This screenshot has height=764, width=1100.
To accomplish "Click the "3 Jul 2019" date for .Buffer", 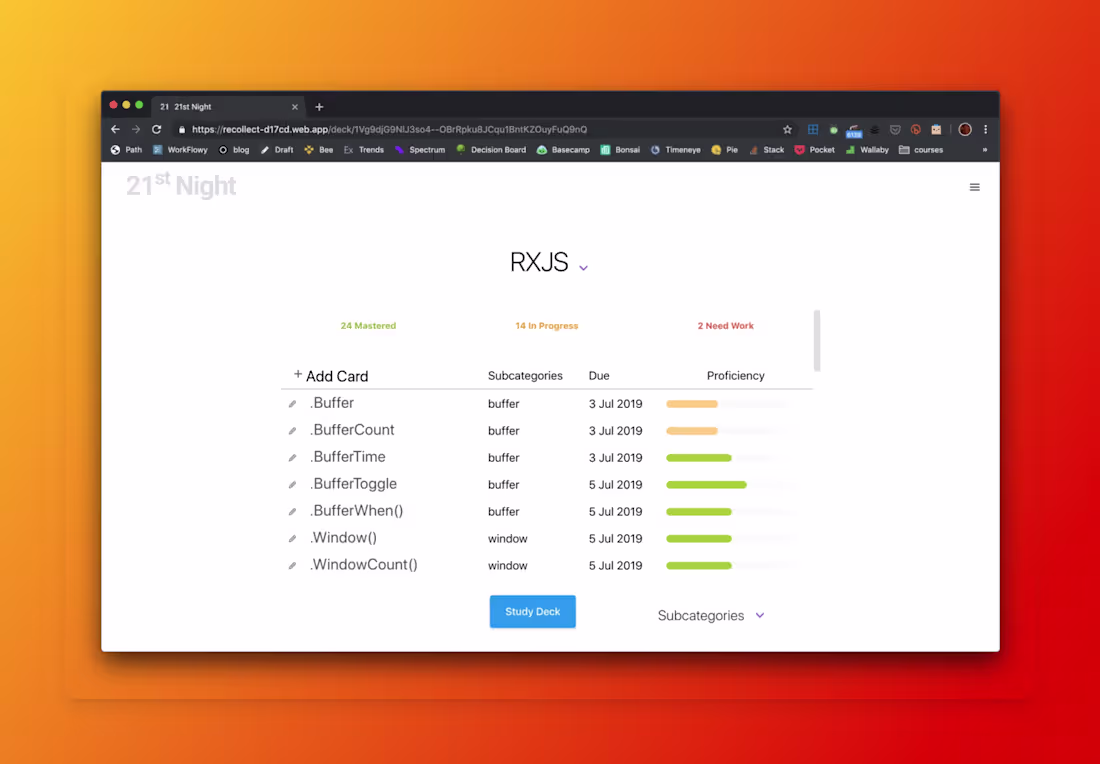I will [615, 404].
